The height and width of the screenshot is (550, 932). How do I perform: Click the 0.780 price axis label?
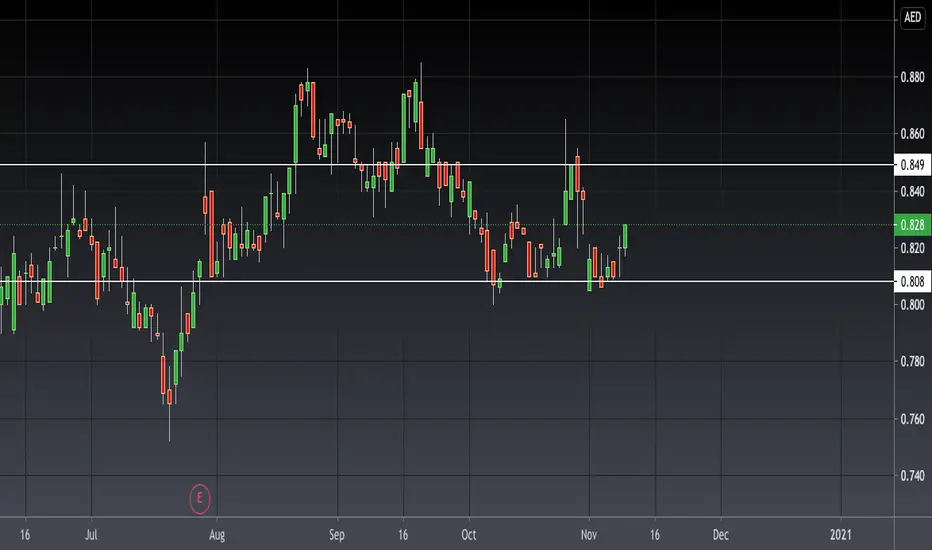point(912,362)
